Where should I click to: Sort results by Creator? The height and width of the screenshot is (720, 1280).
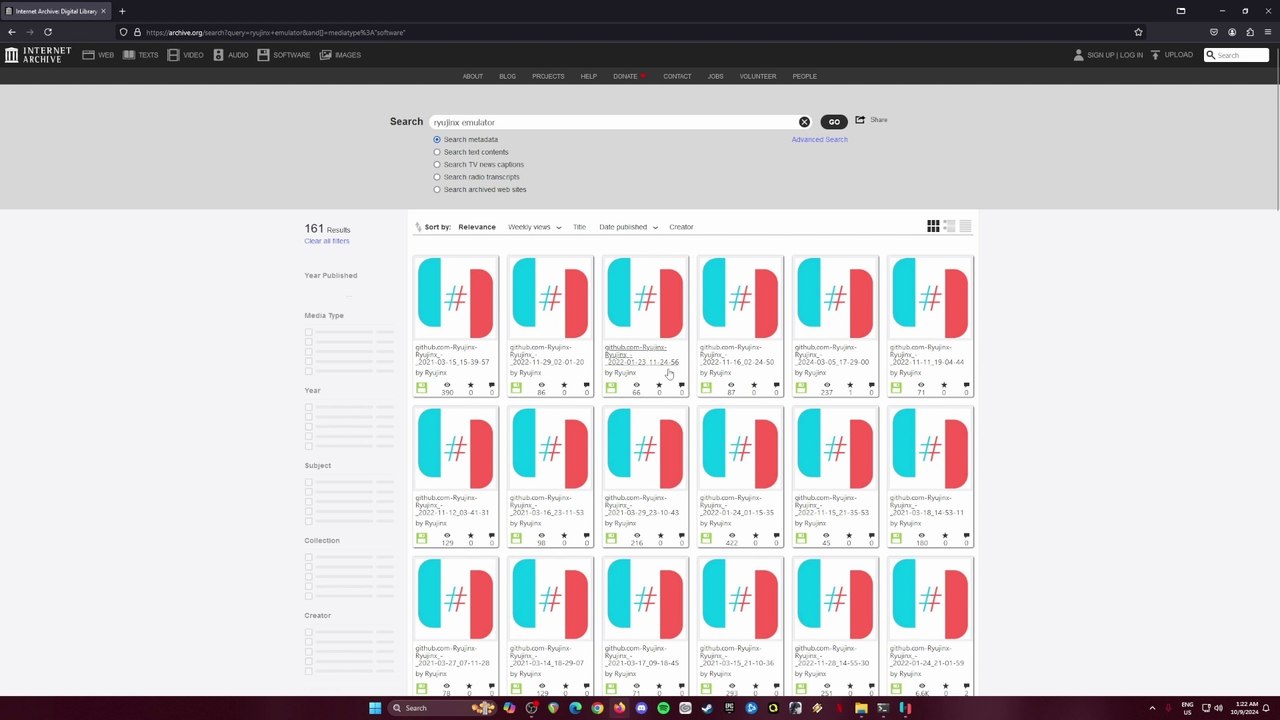(681, 227)
